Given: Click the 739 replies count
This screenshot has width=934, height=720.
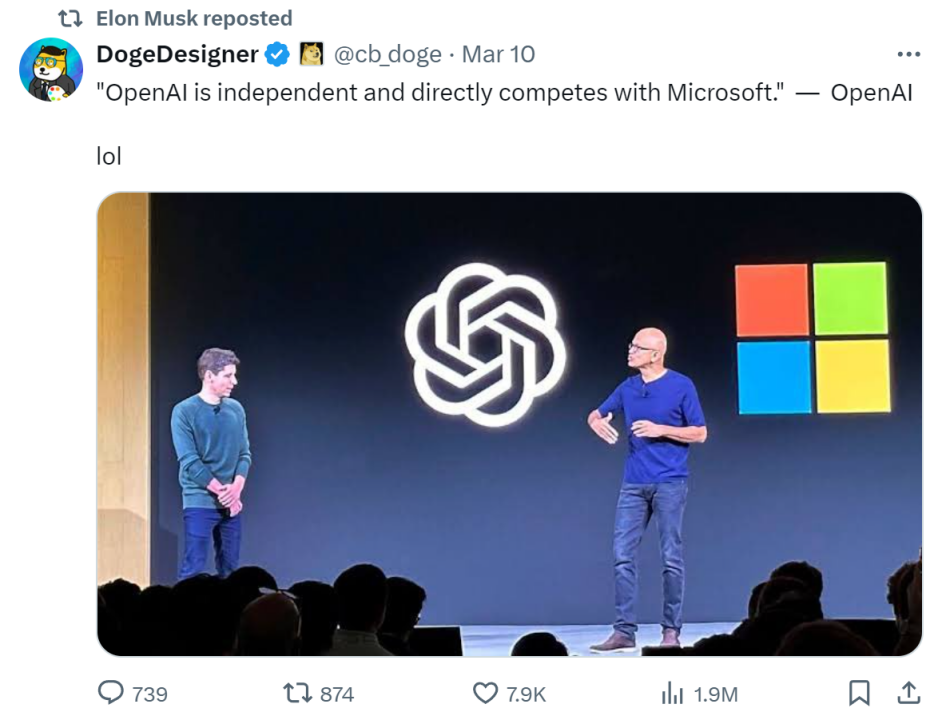Looking at the screenshot, I should (x=148, y=693).
